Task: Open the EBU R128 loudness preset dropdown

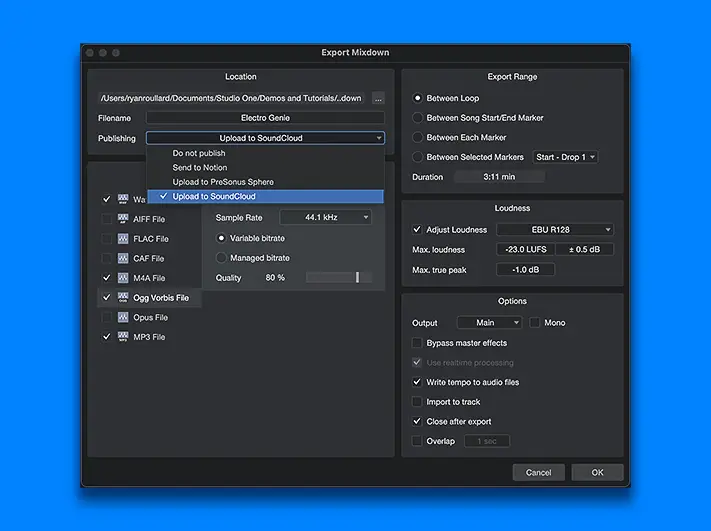Action: click(555, 229)
